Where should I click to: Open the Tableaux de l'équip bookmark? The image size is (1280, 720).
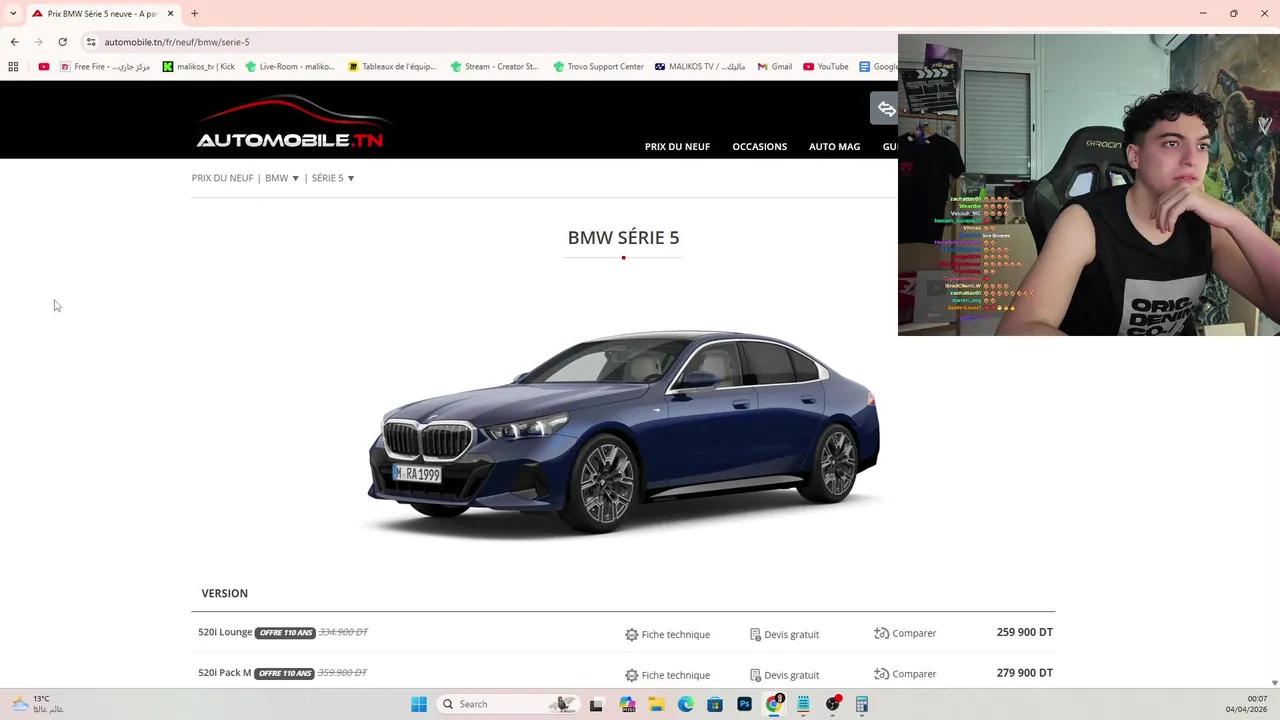(392, 67)
